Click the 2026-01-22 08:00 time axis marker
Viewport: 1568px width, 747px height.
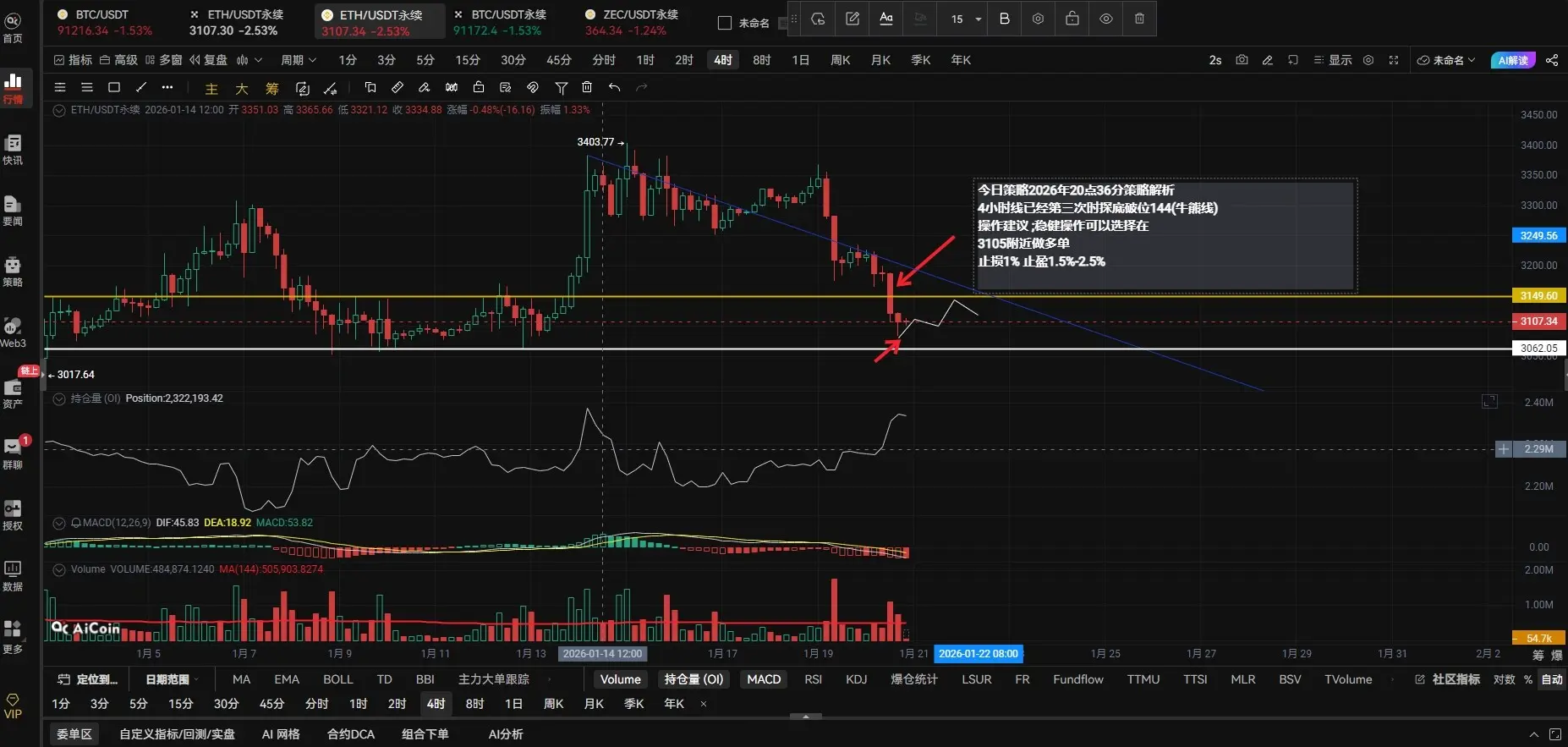tap(979, 654)
